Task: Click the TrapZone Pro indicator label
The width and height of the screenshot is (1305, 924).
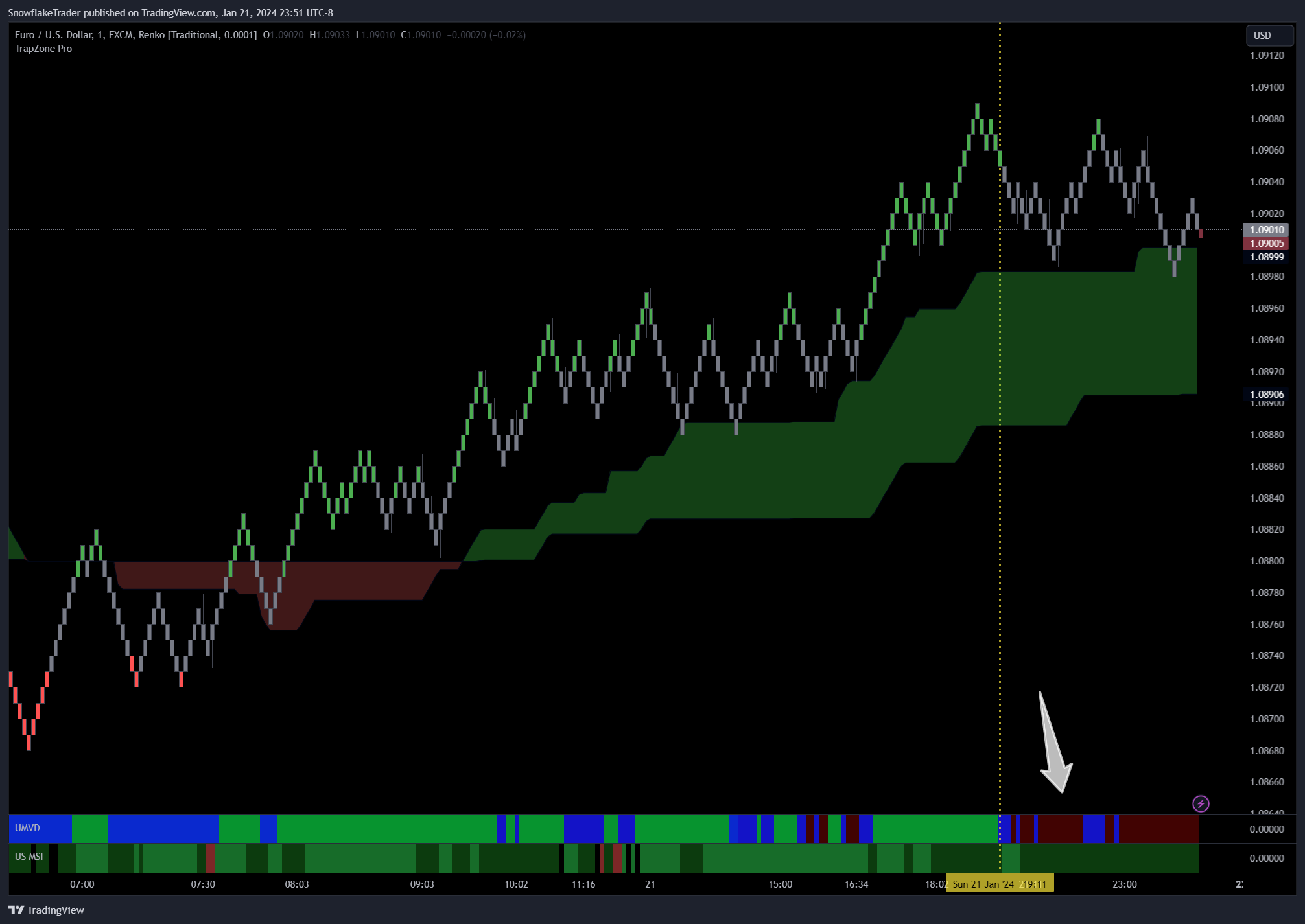Action: coord(43,49)
